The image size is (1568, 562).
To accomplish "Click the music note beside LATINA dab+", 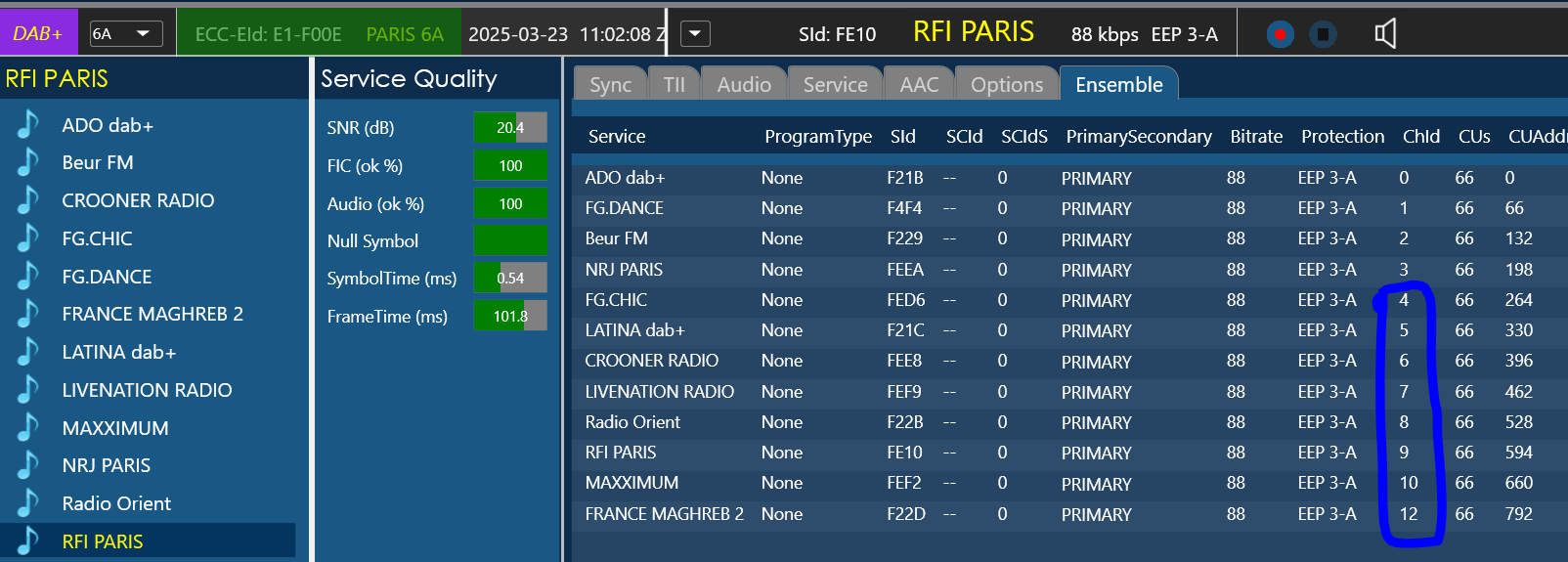I will [x=28, y=352].
